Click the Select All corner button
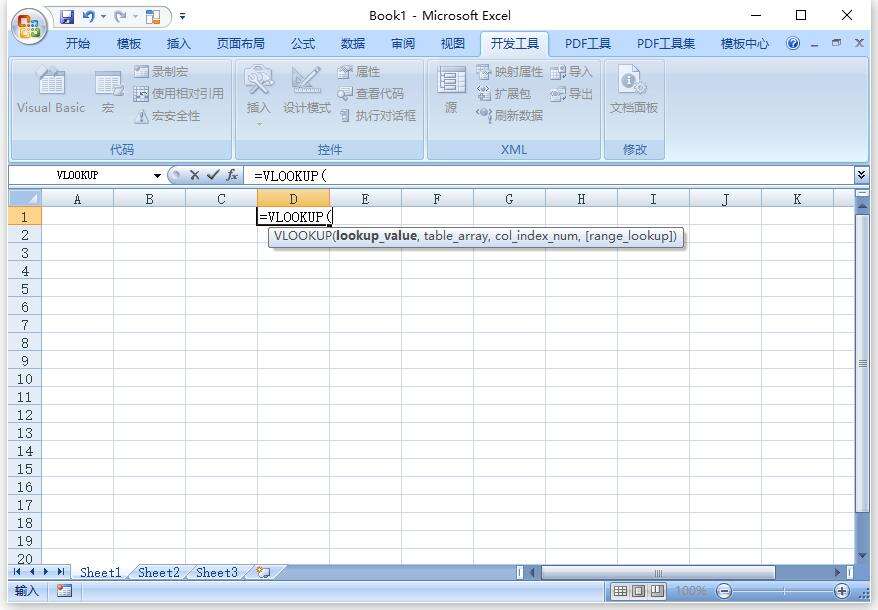This screenshot has width=878, height=610. click(x=25, y=198)
